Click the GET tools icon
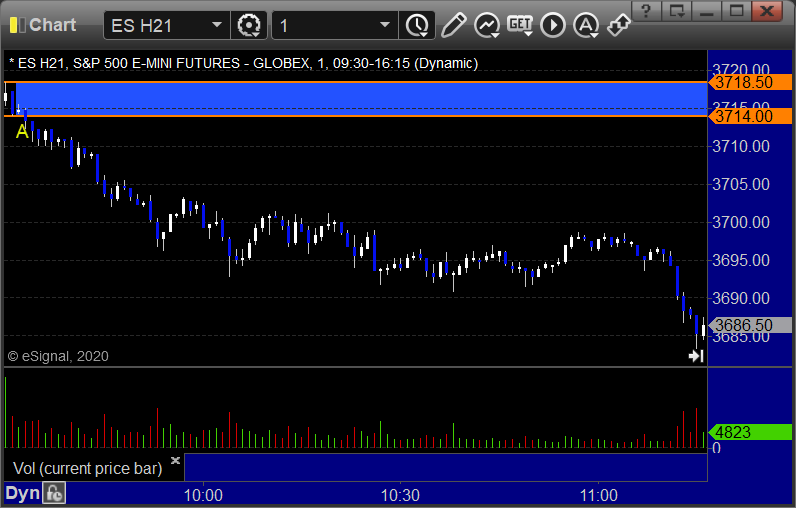Screen dimensions: 796x508 520,25
